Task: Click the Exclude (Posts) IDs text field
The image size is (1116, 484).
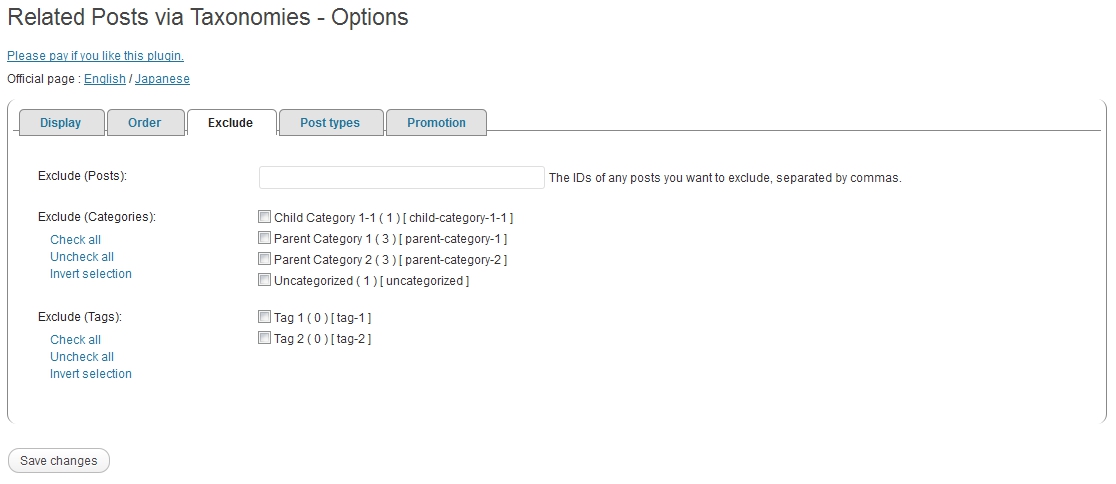Action: [x=401, y=177]
